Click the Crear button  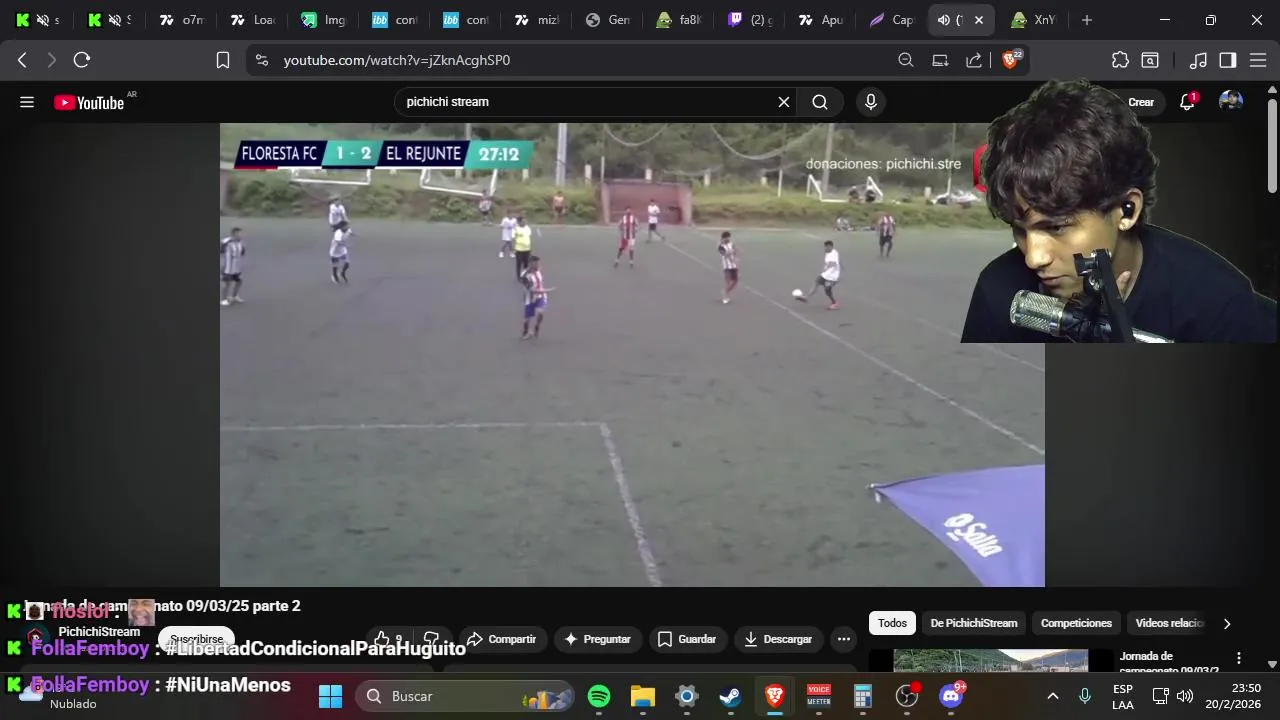(1141, 102)
